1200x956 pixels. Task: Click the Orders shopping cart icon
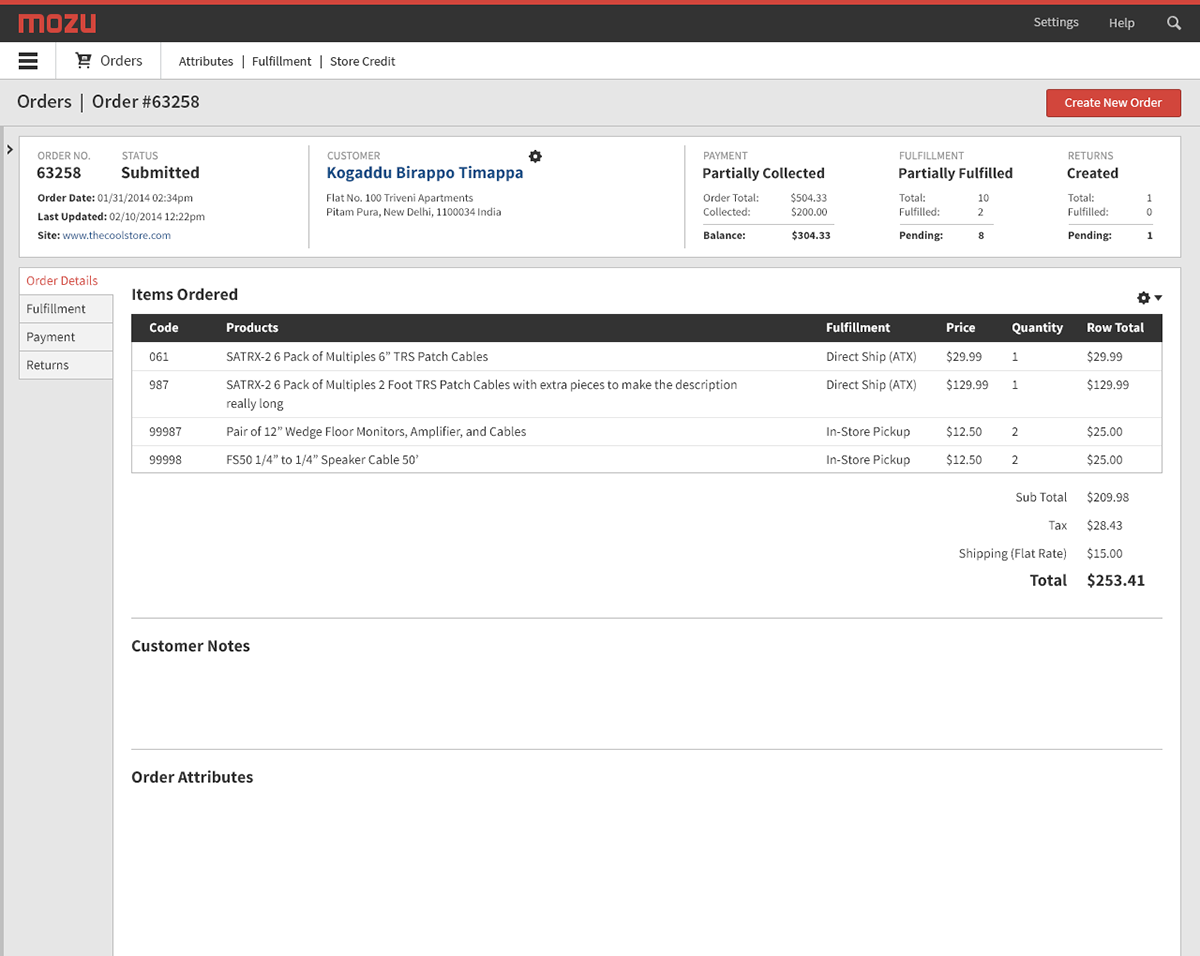pyautogui.click(x=84, y=61)
